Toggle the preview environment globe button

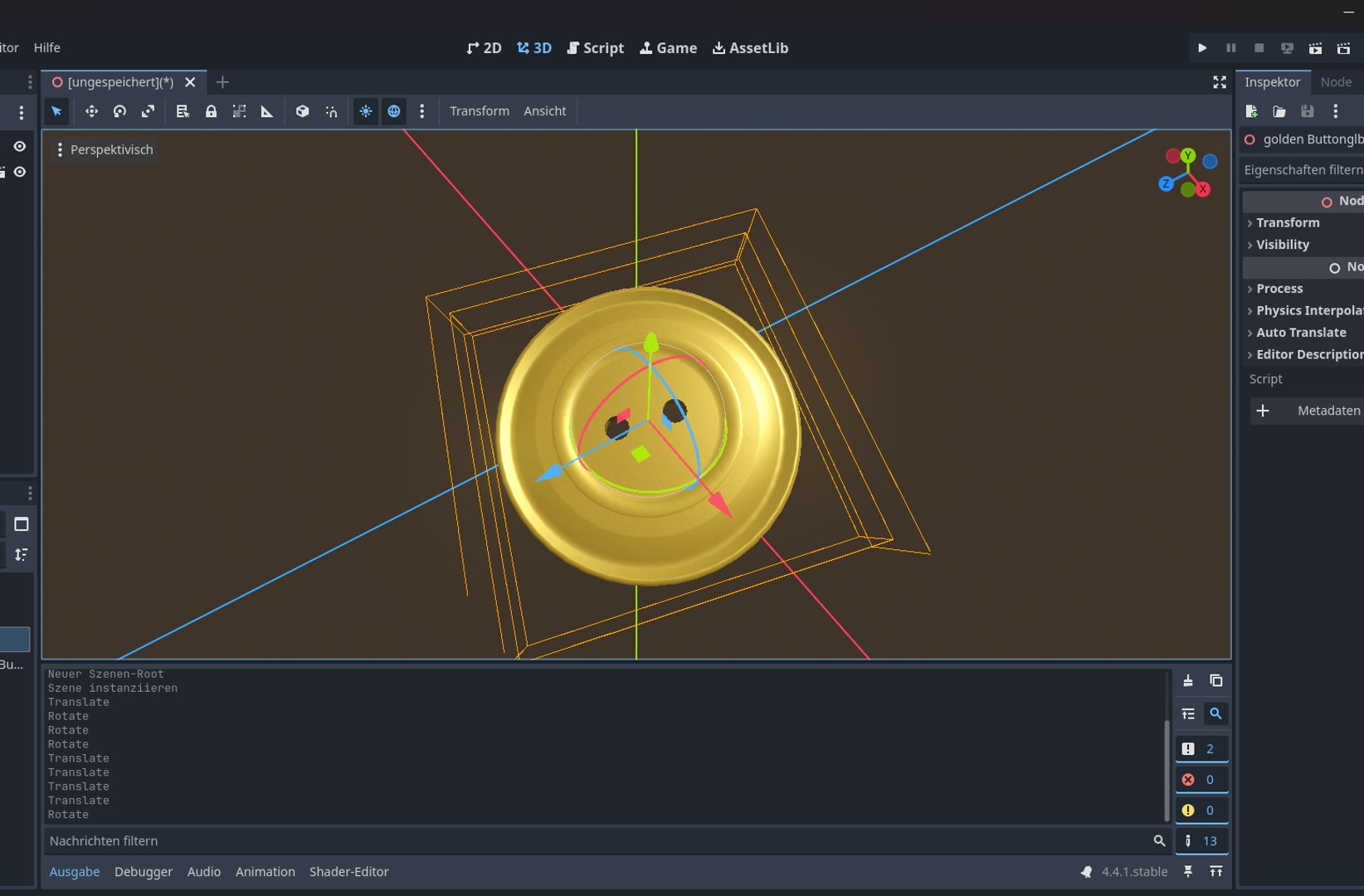394,111
